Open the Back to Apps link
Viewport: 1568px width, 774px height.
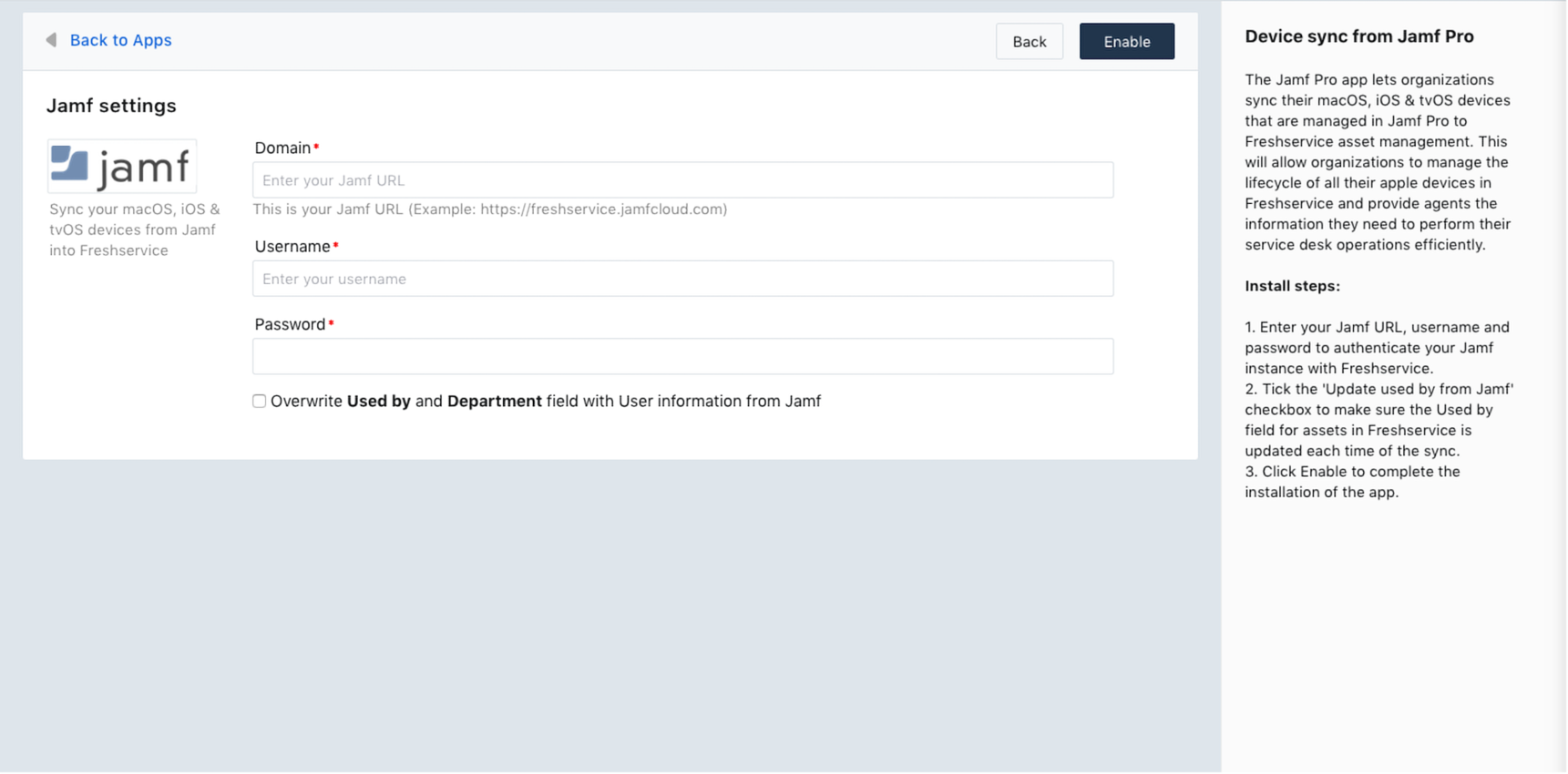point(120,40)
